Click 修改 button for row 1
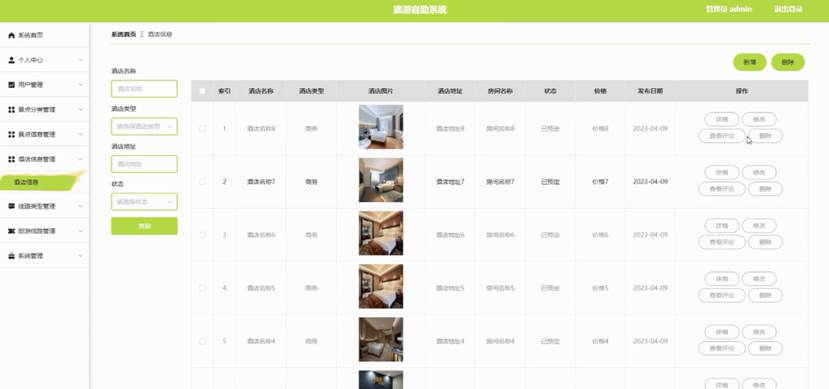The width and height of the screenshot is (829, 389). pos(759,119)
